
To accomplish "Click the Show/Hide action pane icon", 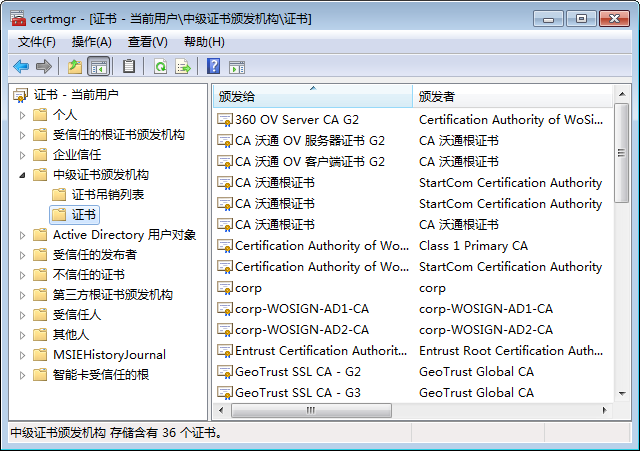I will [237, 67].
